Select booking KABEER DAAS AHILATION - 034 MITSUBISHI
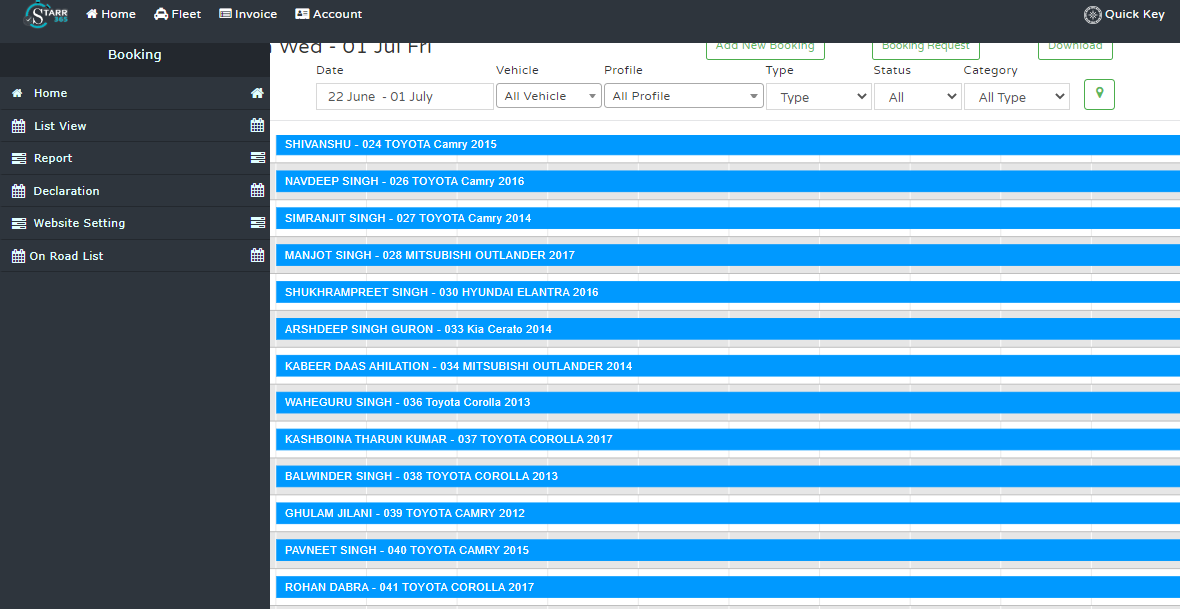The image size is (1180, 609). click(x=728, y=366)
